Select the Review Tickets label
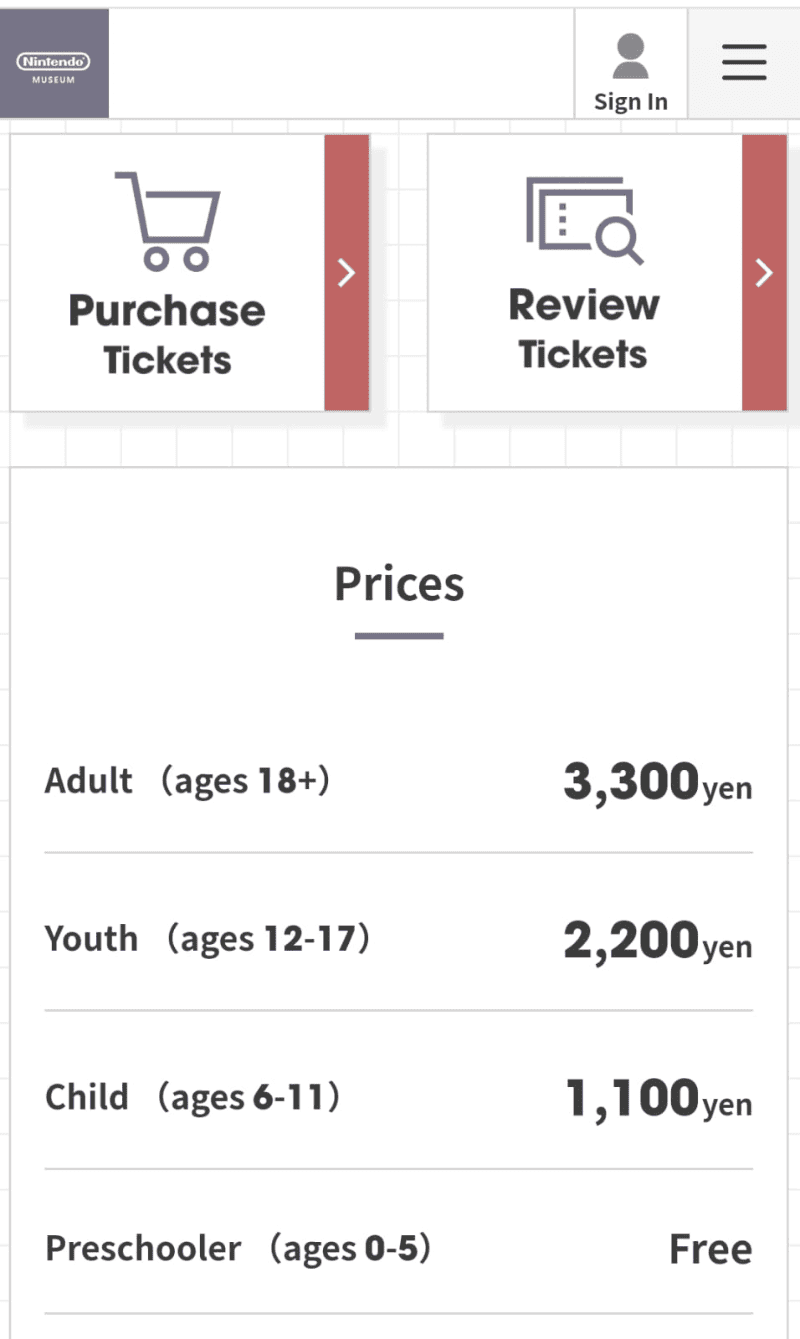The height and width of the screenshot is (1339, 800). [584, 329]
